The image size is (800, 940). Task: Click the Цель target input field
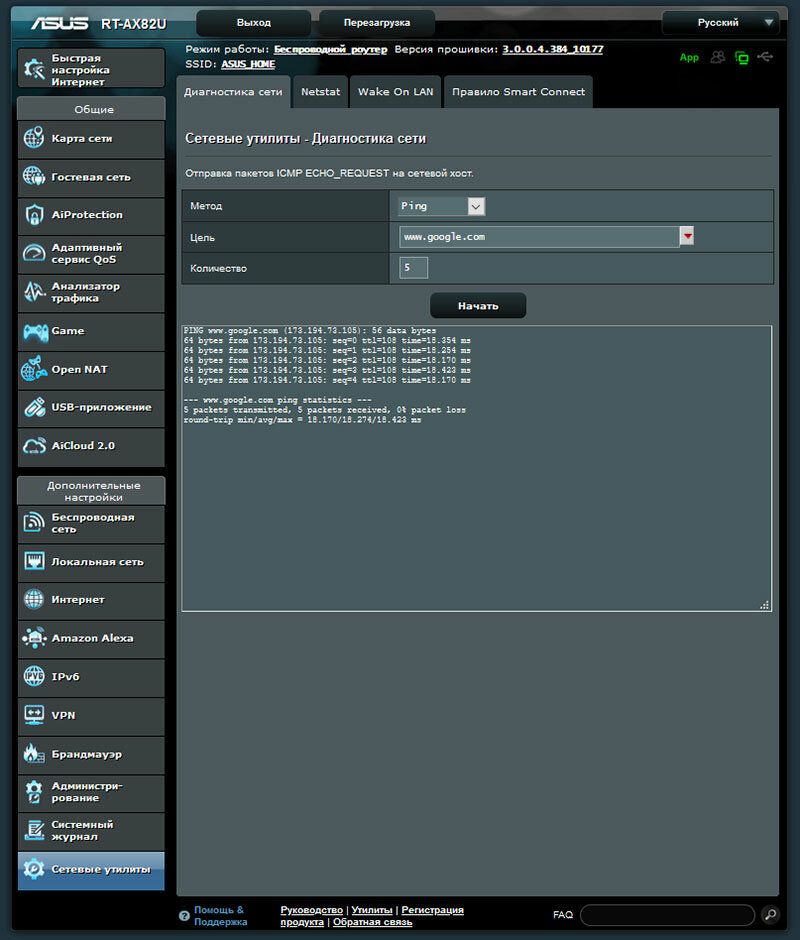(539, 236)
